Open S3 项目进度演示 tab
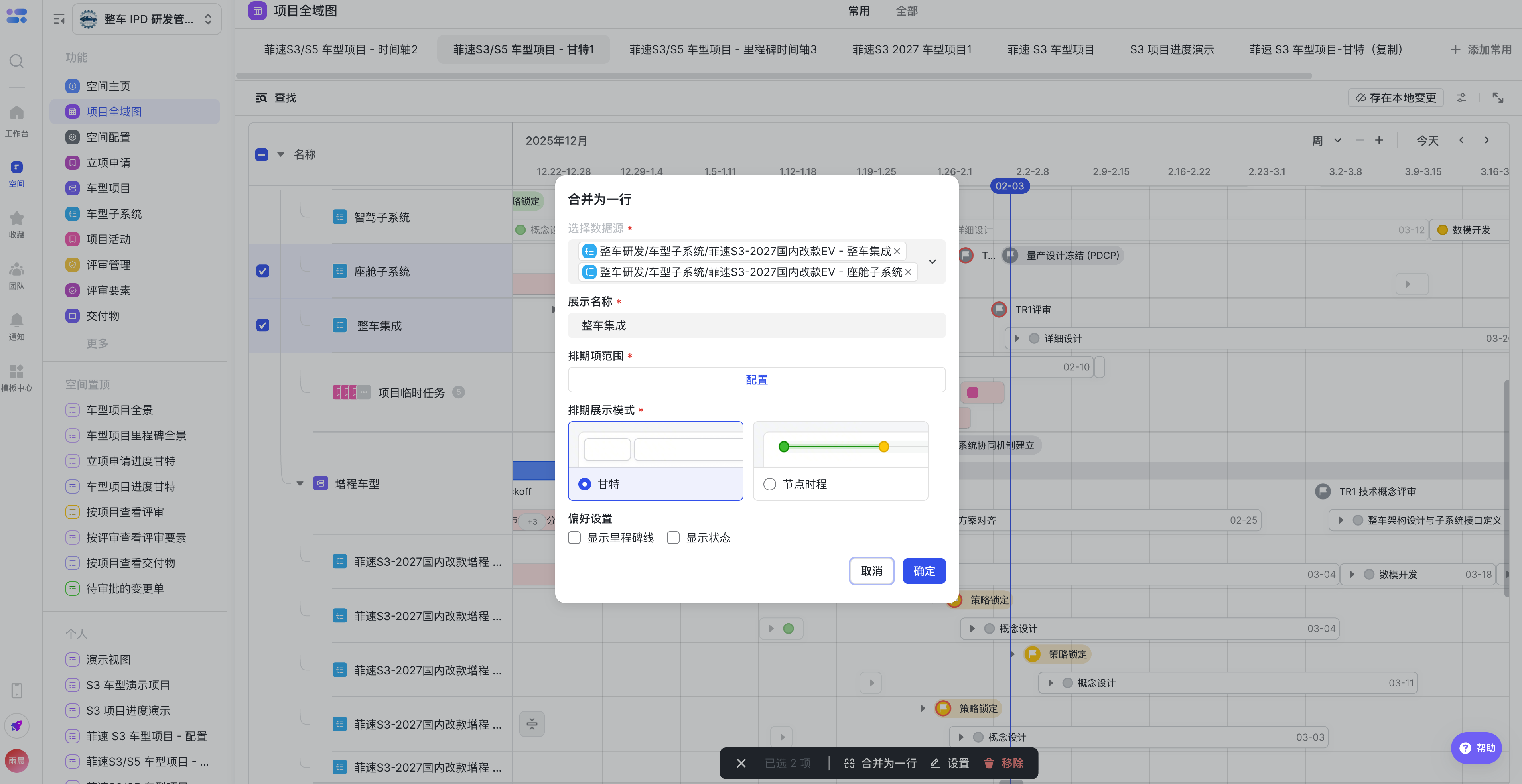1522x784 pixels. (1172, 49)
